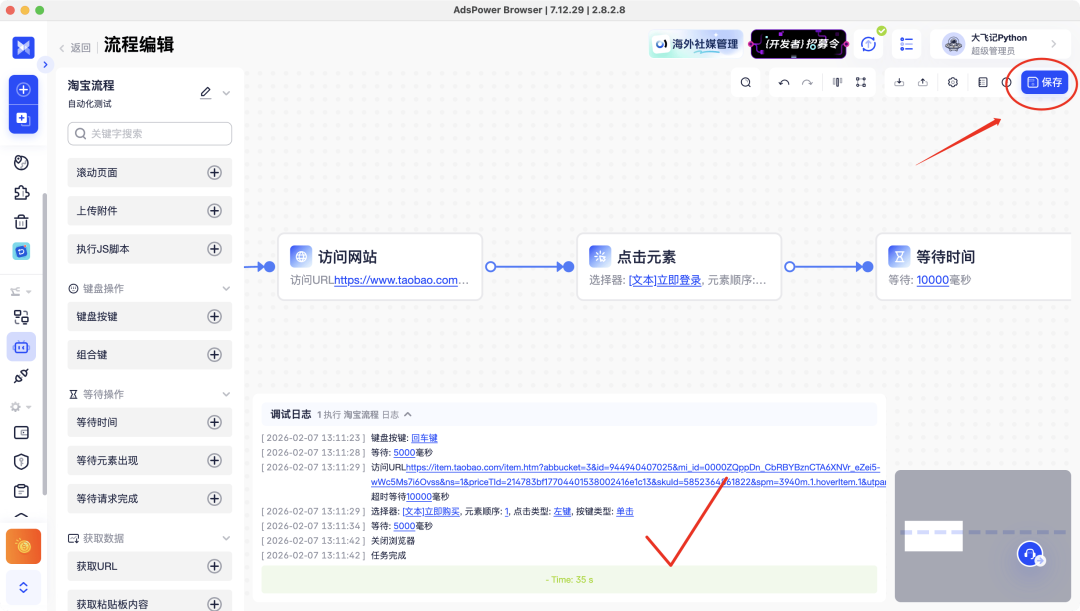Undo the last flow edit
This screenshot has width=1080, height=611.
click(x=784, y=83)
